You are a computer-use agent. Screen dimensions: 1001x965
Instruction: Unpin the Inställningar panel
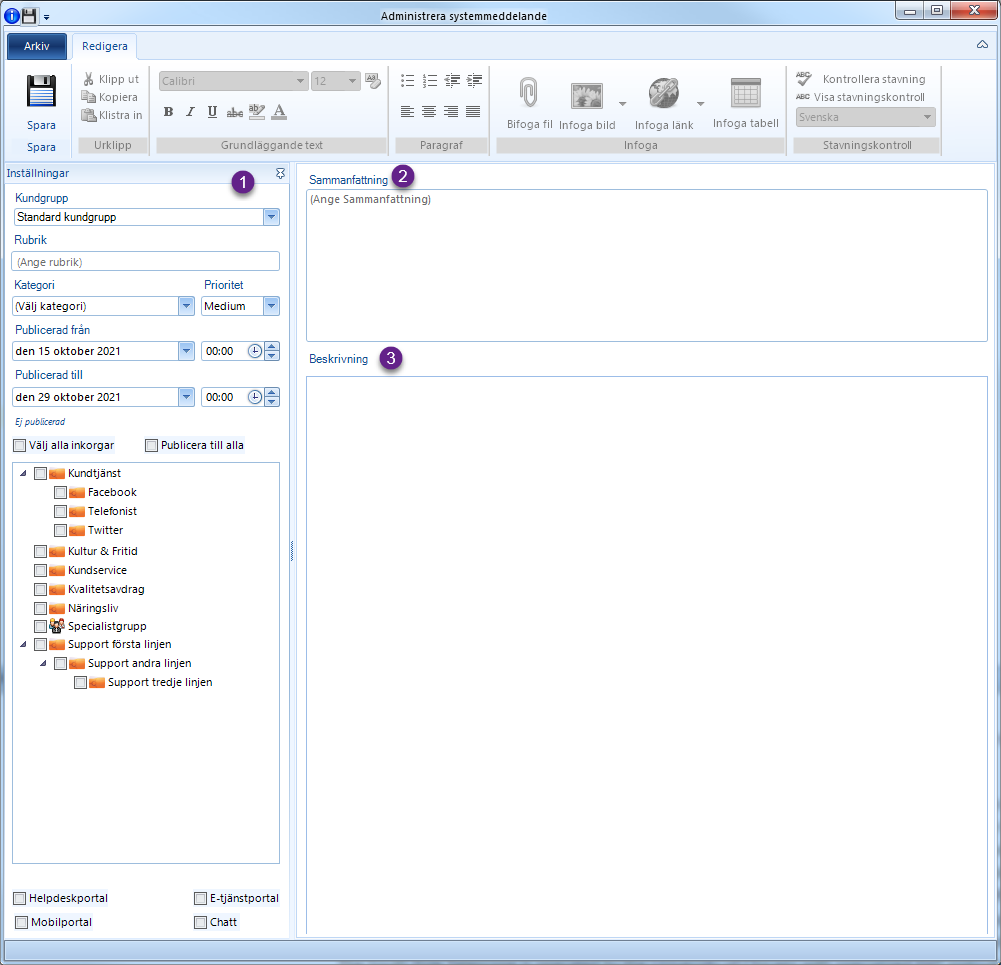coord(280,174)
